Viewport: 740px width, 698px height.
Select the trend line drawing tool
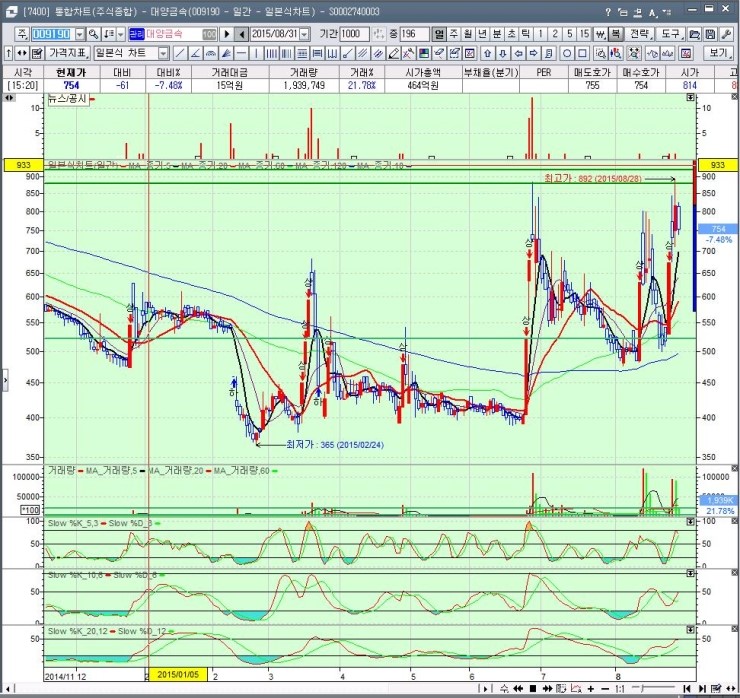tap(180, 53)
